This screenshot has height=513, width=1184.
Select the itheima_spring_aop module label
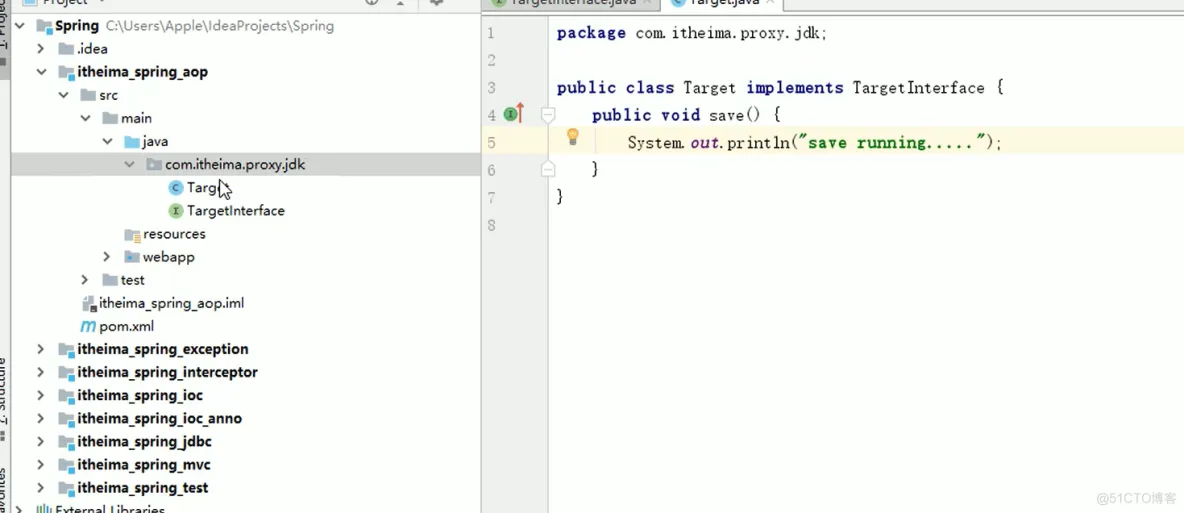143,73
